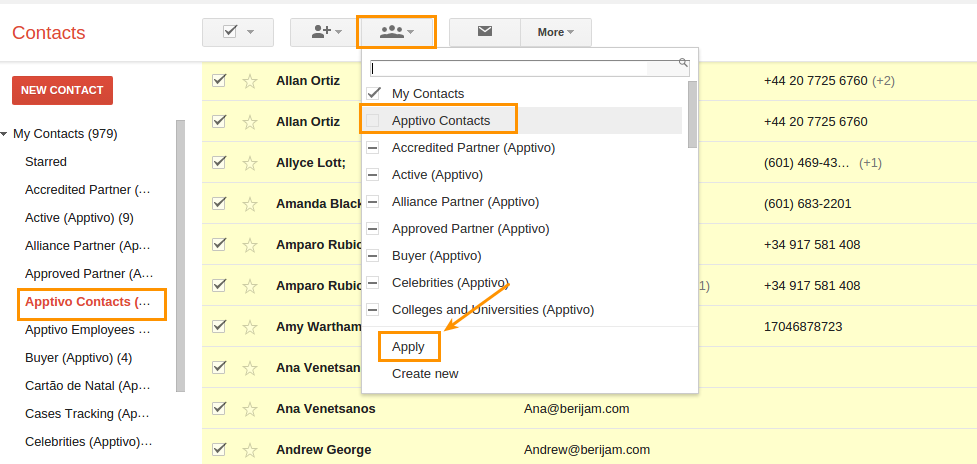Click the email envelope icon

click(485, 32)
